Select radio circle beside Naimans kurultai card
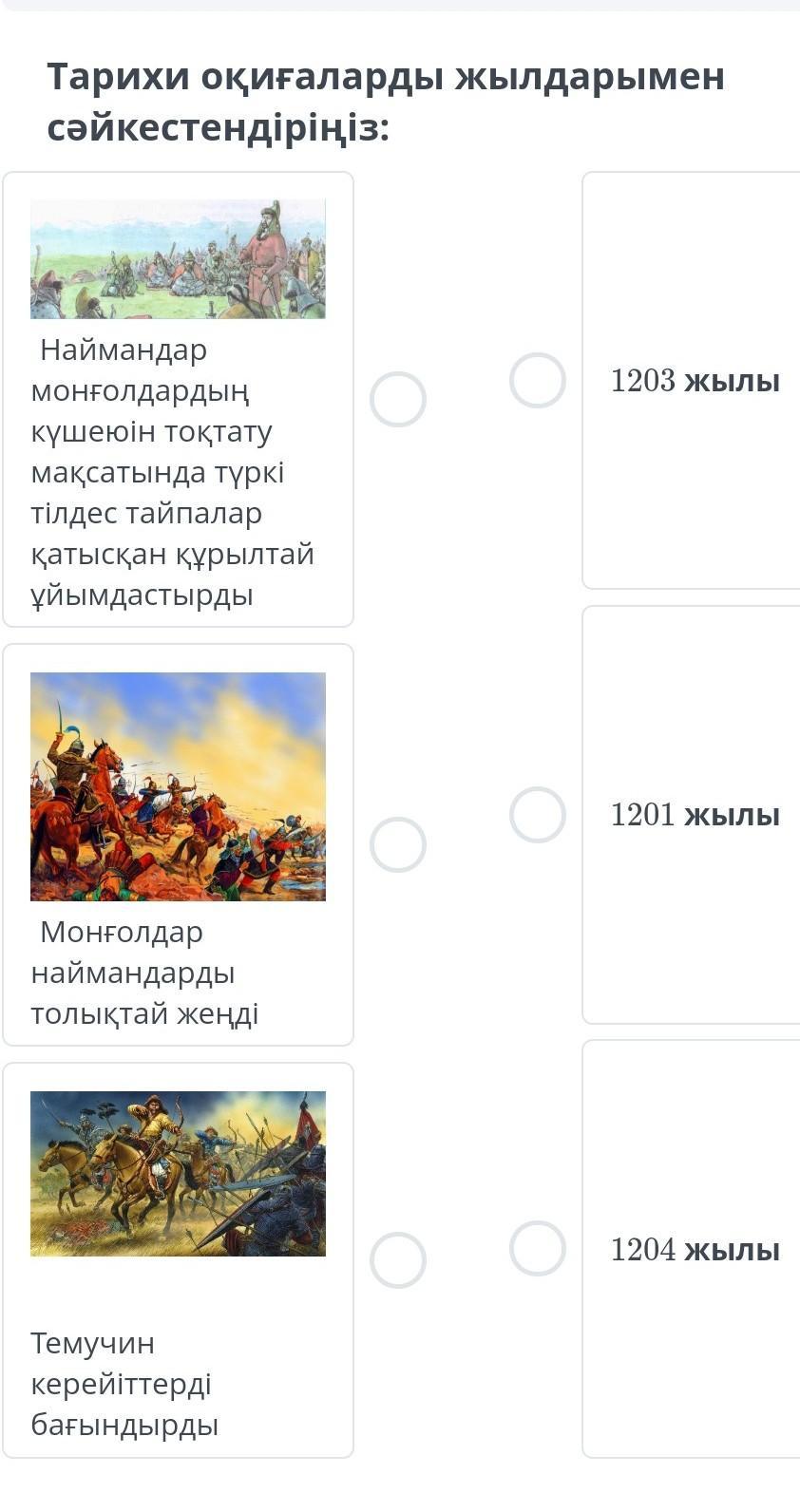This screenshot has width=800, height=1512. pyautogui.click(x=398, y=399)
